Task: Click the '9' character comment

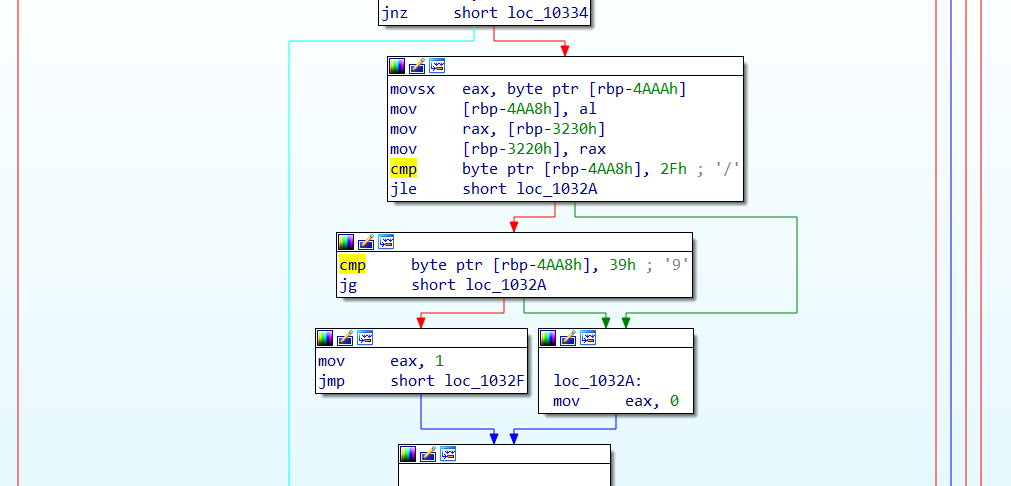Action: coord(675,265)
